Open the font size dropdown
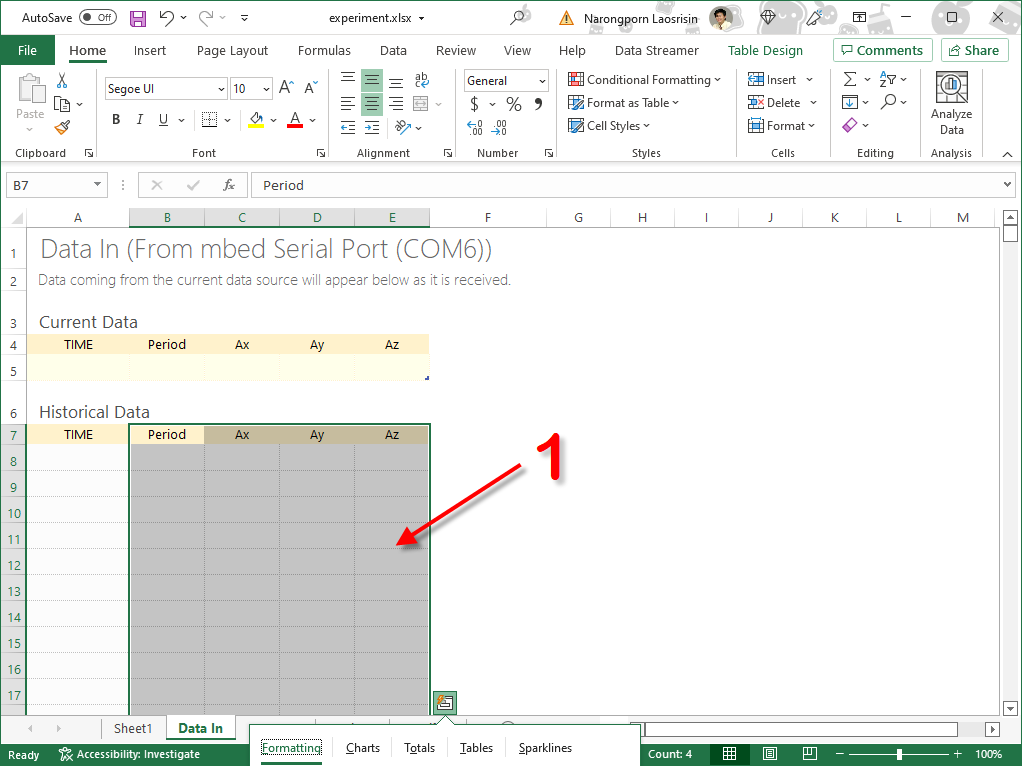Image resolution: width=1022 pixels, height=766 pixels. [x=267, y=89]
